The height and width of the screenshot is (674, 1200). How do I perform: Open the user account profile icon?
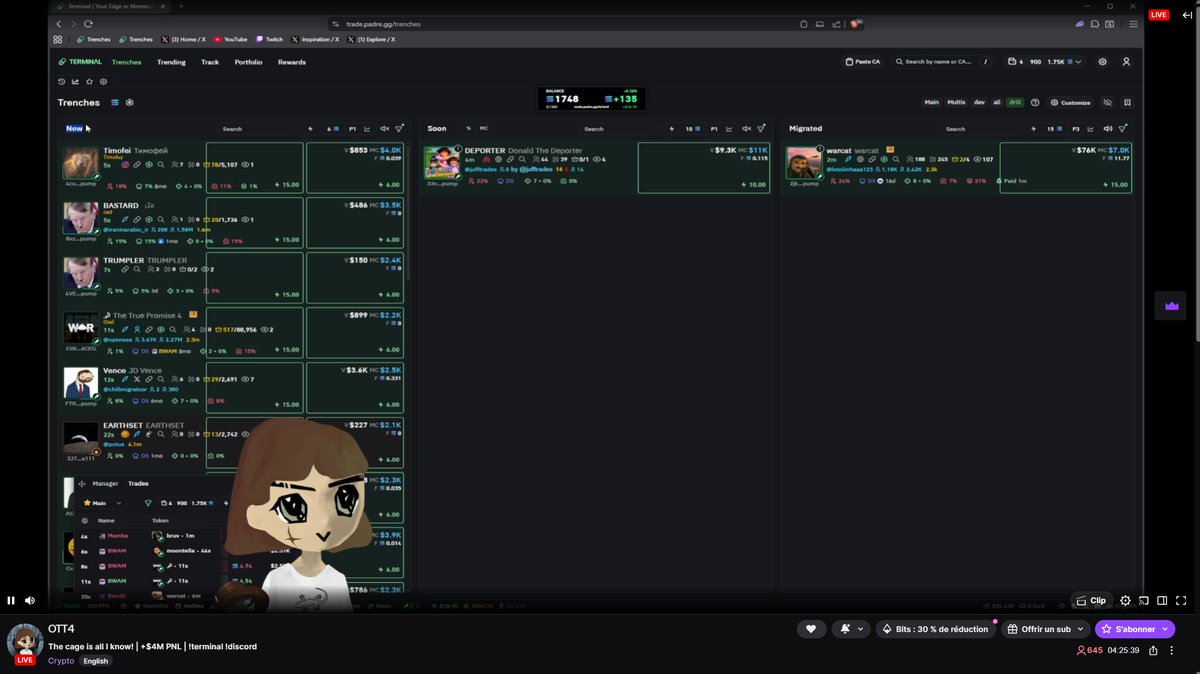click(x=1127, y=62)
